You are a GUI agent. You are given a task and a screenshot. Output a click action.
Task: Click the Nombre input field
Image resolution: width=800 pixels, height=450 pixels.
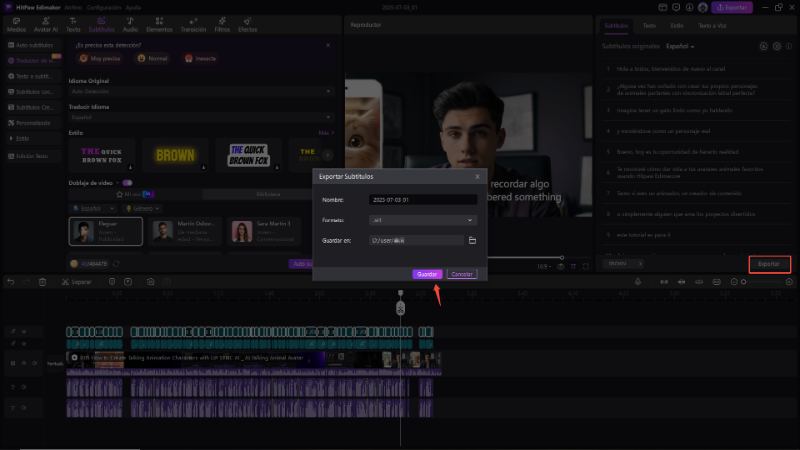tap(422, 200)
